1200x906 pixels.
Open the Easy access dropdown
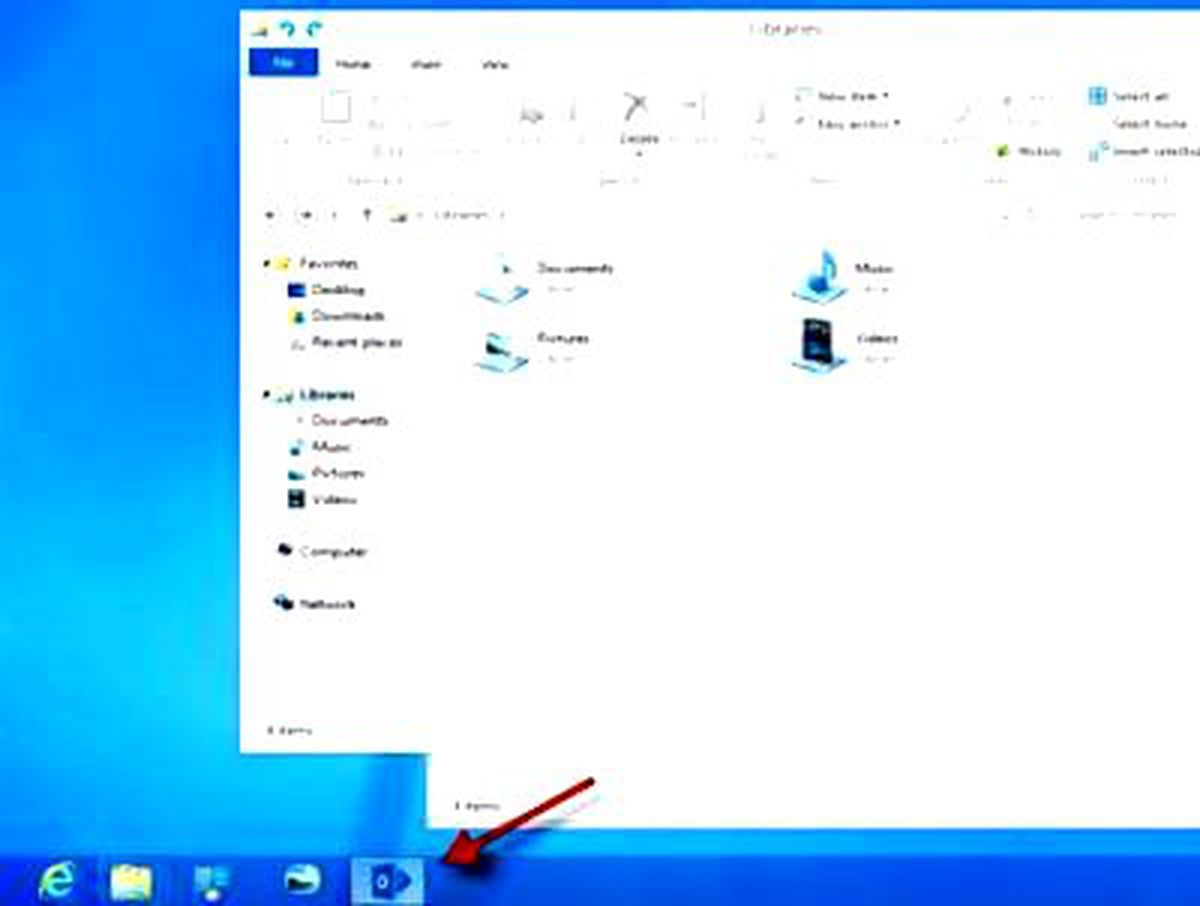[x=848, y=123]
